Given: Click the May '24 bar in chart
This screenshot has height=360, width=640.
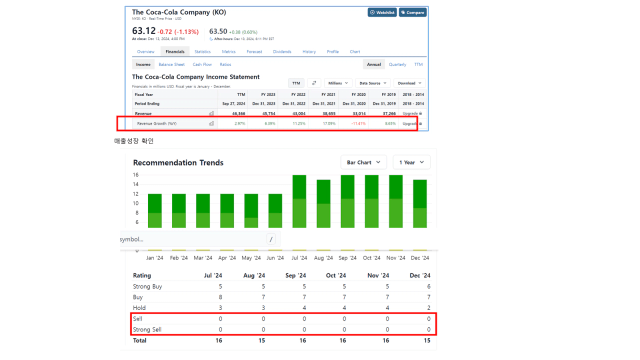Looking at the screenshot, I should tap(251, 211).
